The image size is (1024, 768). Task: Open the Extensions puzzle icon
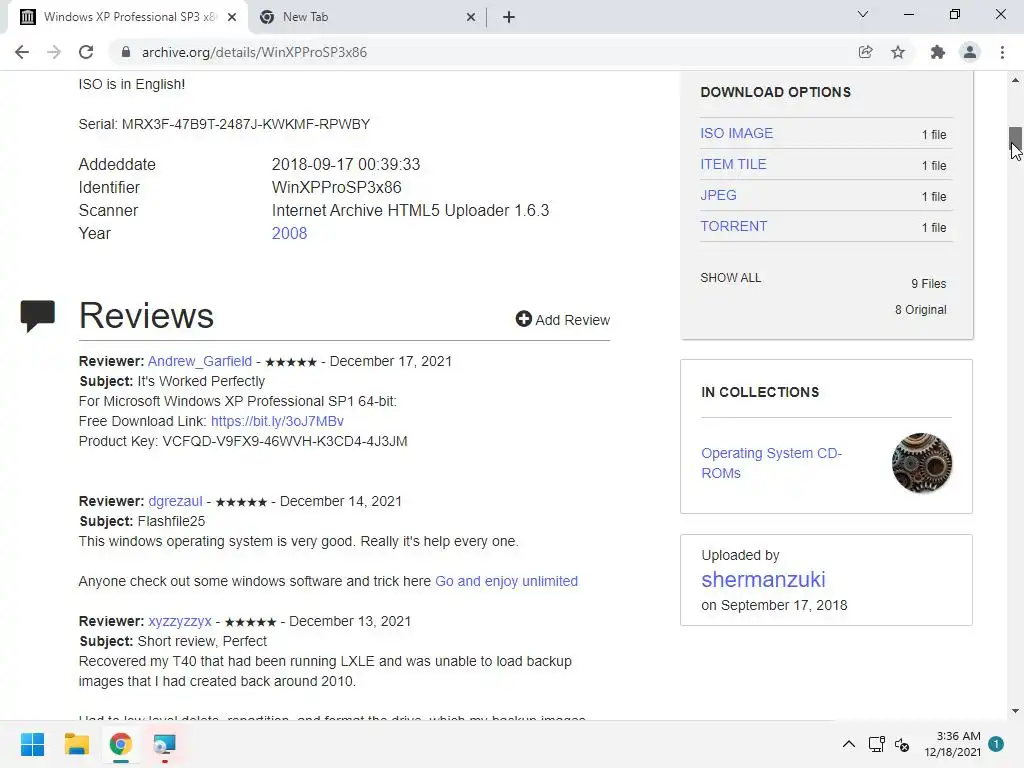[937, 52]
